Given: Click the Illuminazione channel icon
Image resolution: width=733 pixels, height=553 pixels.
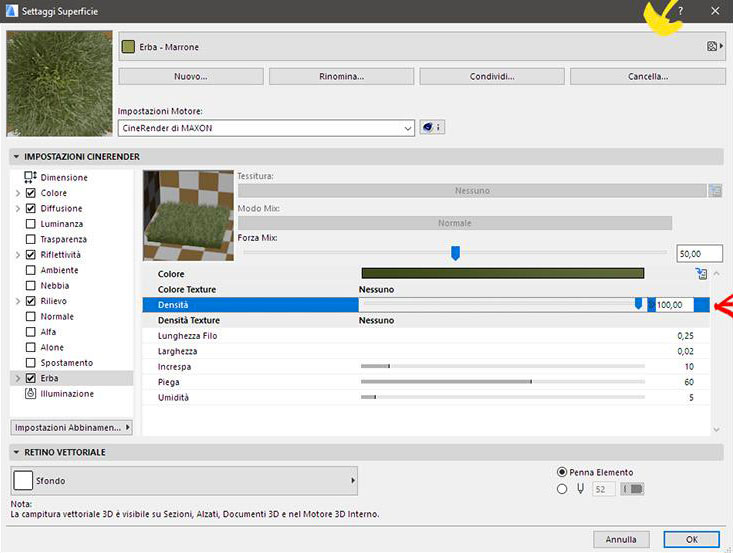Looking at the screenshot, I should point(30,394).
